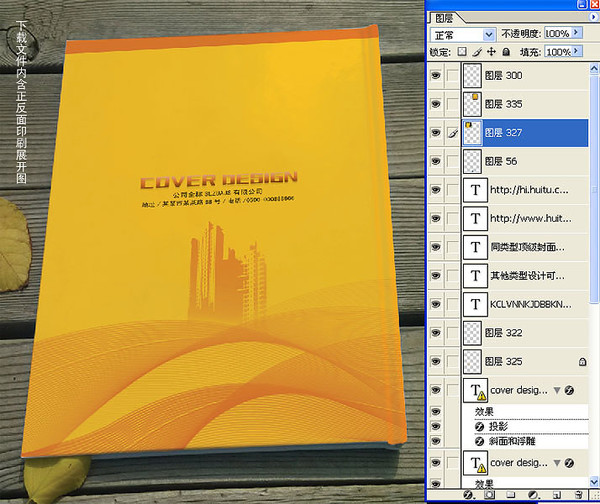This screenshot has height=504, width=600.
Task: Click the T thumbnail of http://hi.huitu layer
Action: [475, 190]
